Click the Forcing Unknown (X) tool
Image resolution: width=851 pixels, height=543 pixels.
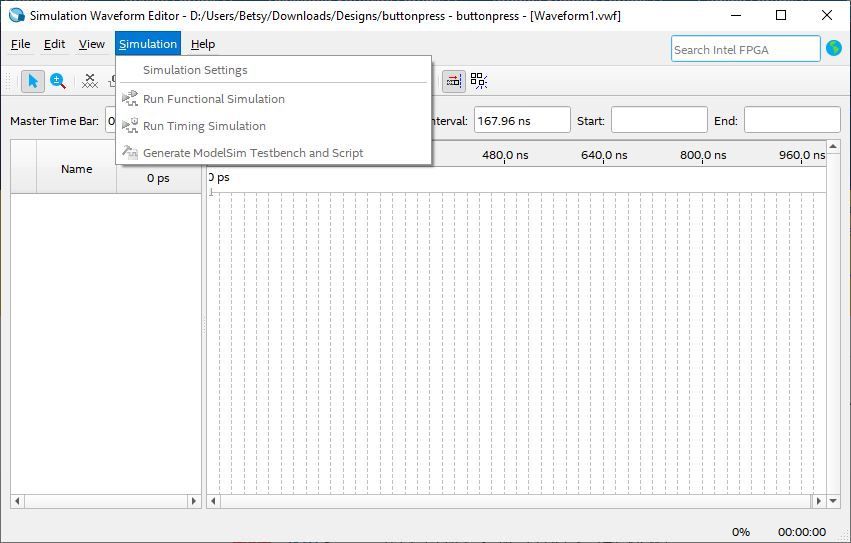90,81
